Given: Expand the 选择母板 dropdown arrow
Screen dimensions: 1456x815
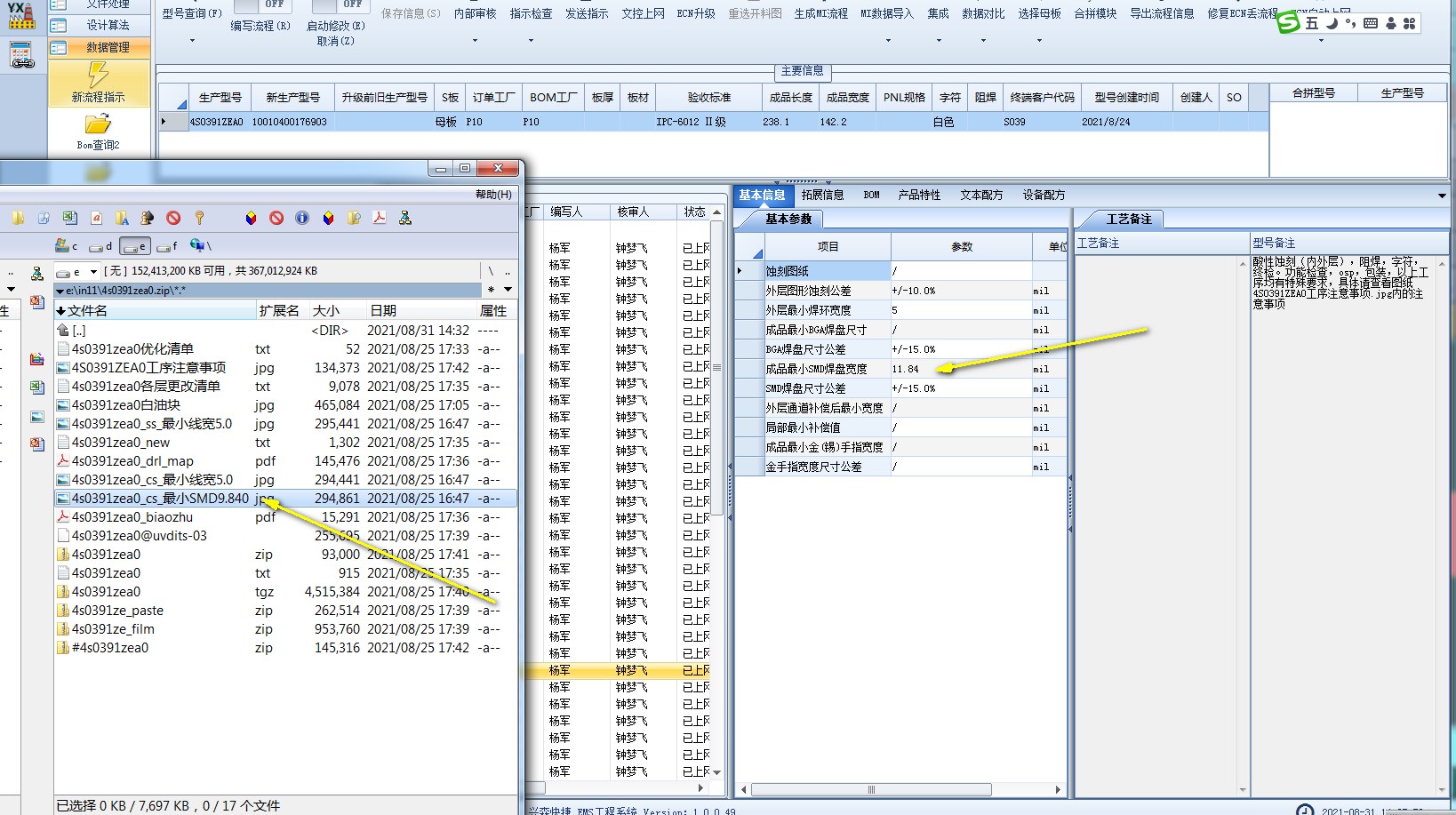Looking at the screenshot, I should (1039, 40).
